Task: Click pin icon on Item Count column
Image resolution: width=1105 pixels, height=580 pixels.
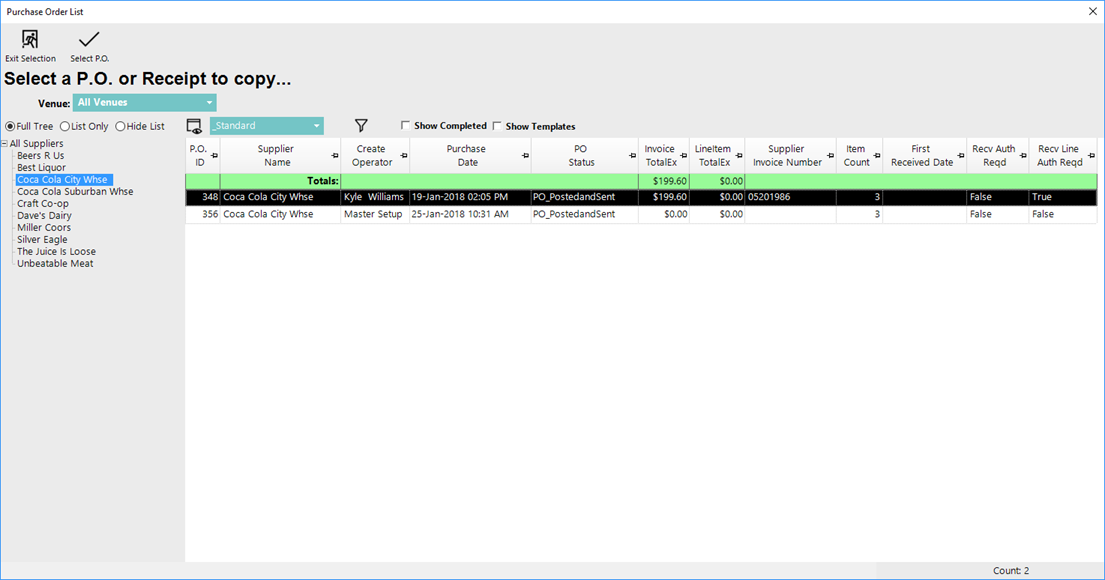Action: 876,156
